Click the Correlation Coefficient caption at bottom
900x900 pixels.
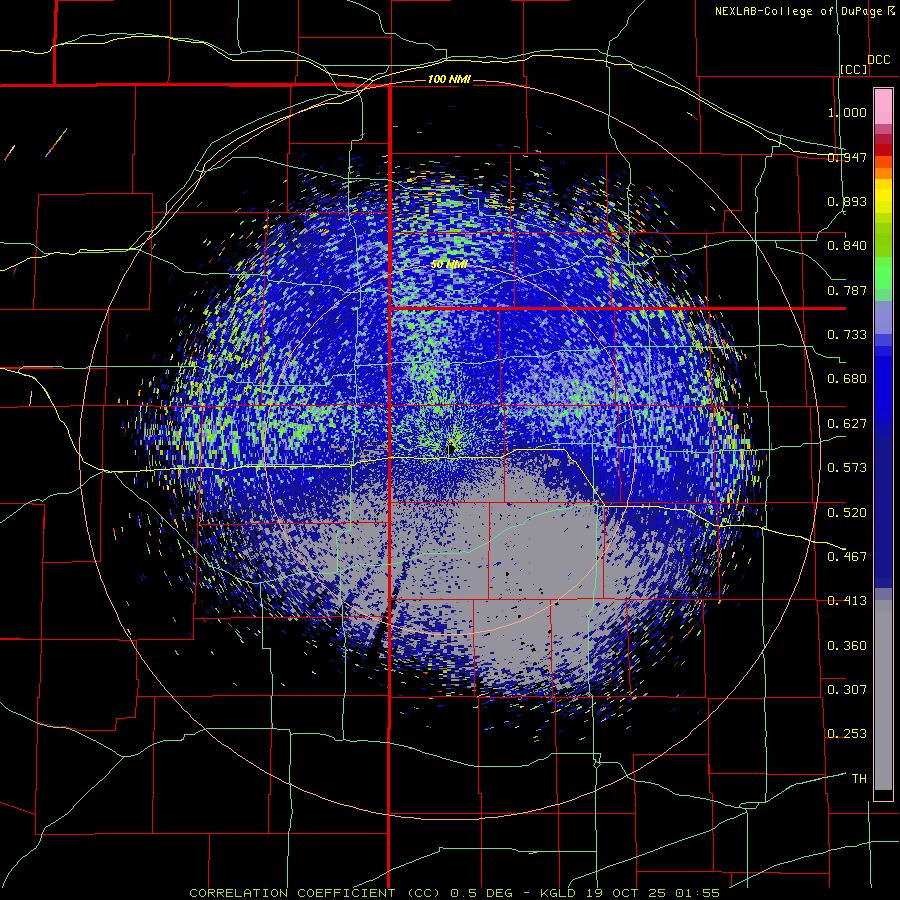[454, 893]
